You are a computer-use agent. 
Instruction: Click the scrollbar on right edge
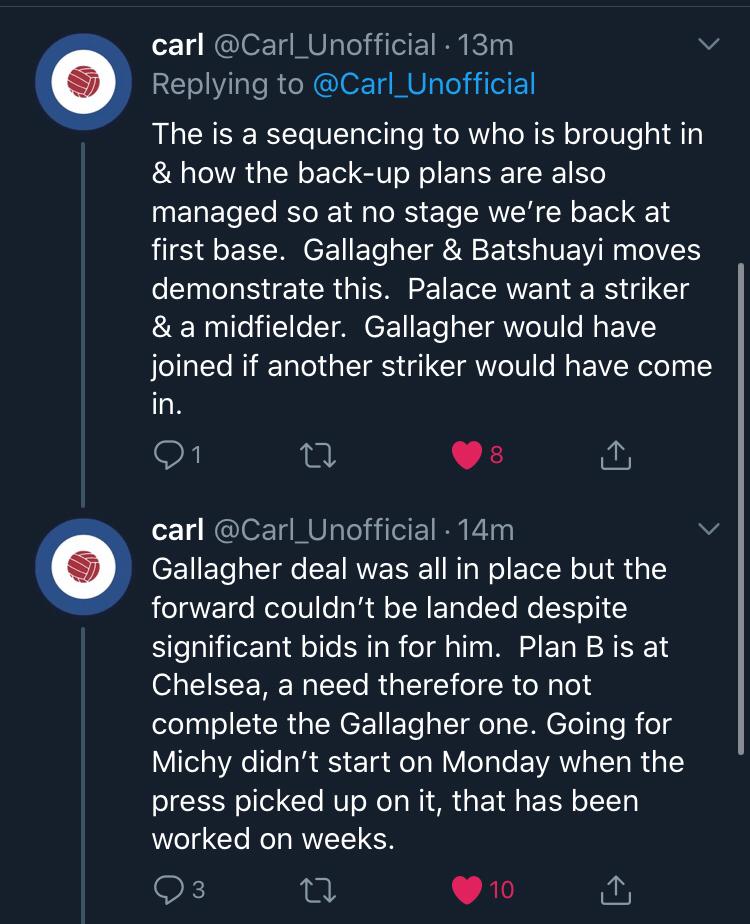click(740, 500)
